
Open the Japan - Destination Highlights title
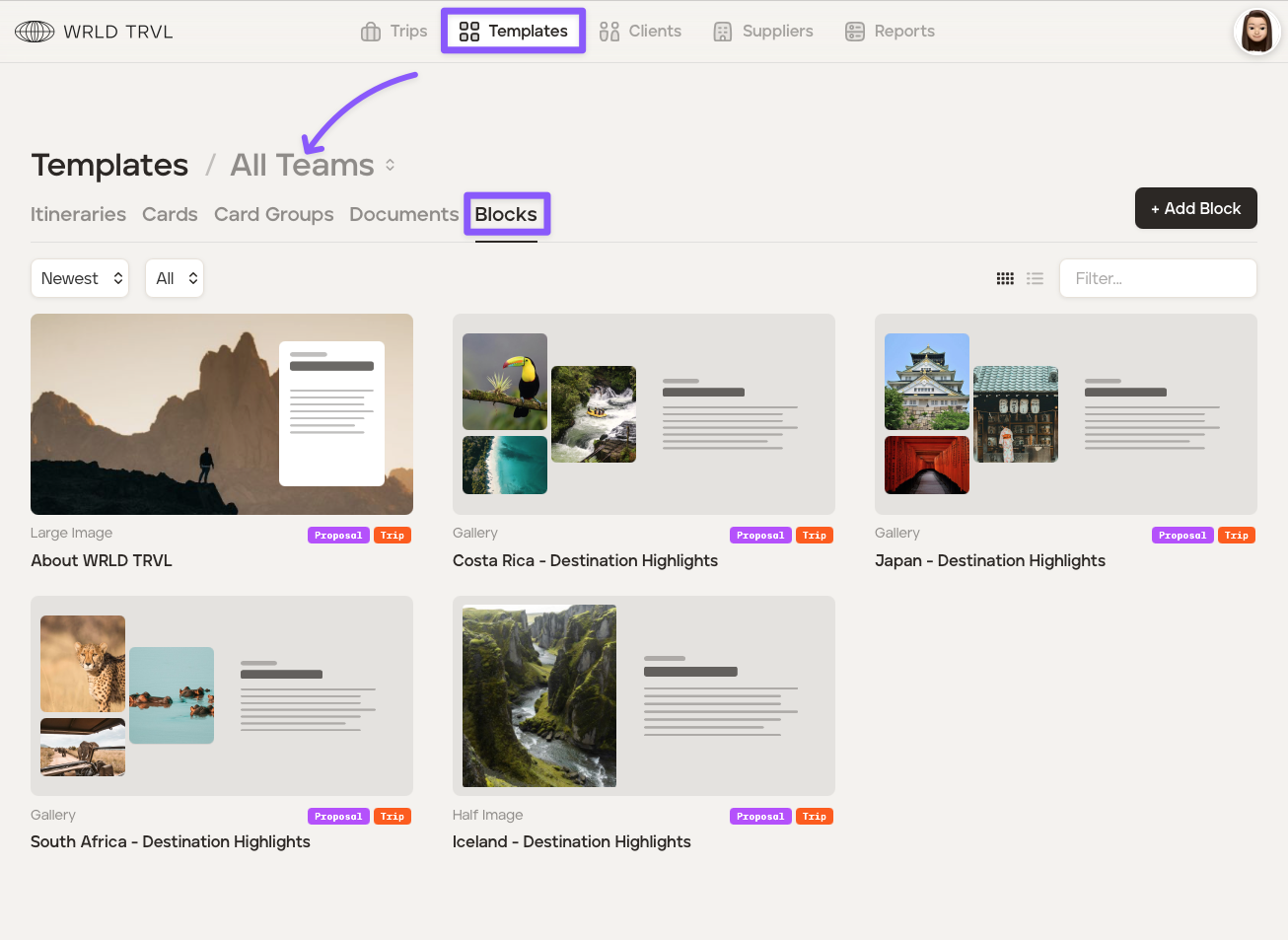tap(989, 561)
